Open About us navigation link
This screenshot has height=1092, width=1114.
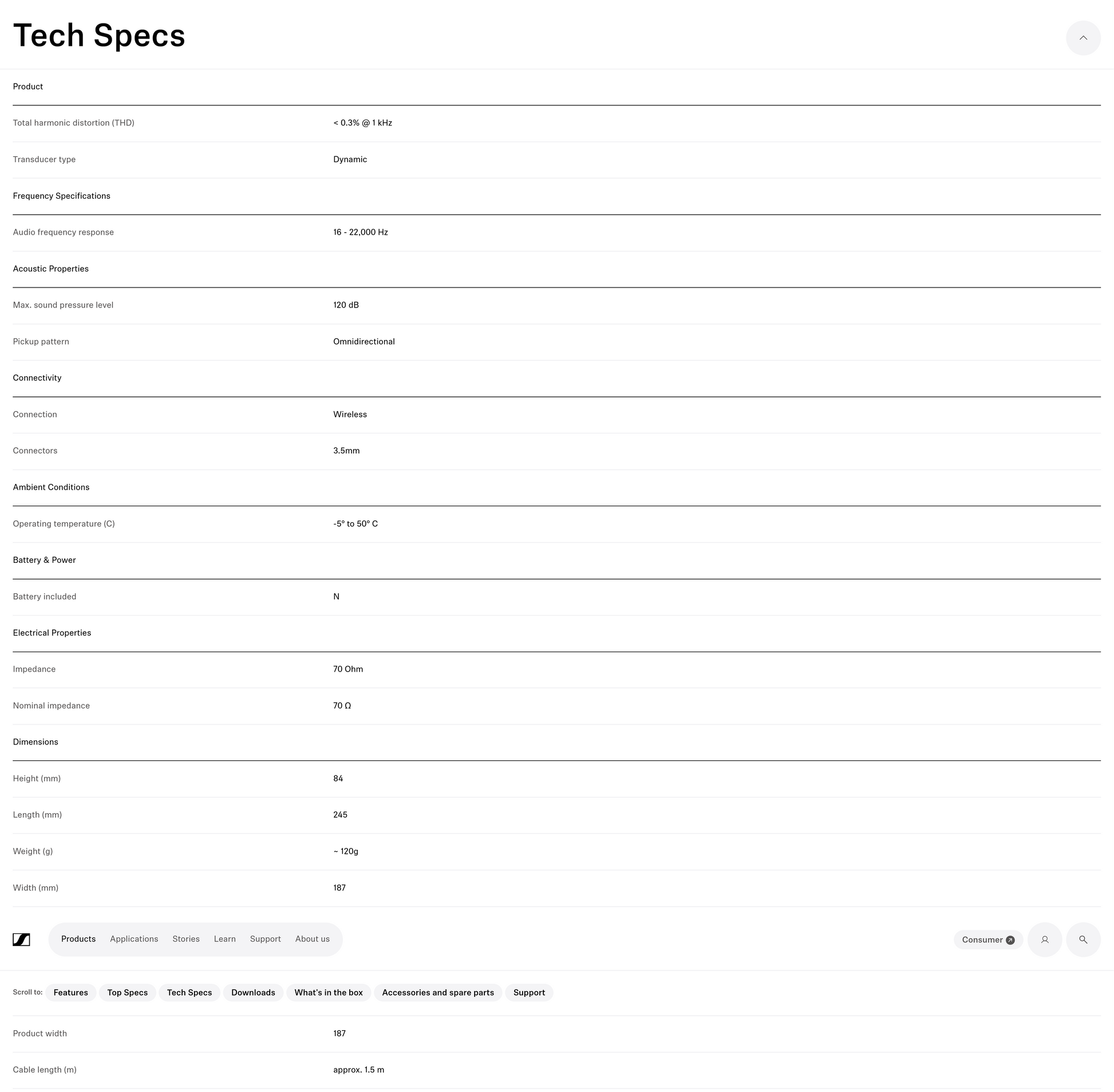(312, 939)
